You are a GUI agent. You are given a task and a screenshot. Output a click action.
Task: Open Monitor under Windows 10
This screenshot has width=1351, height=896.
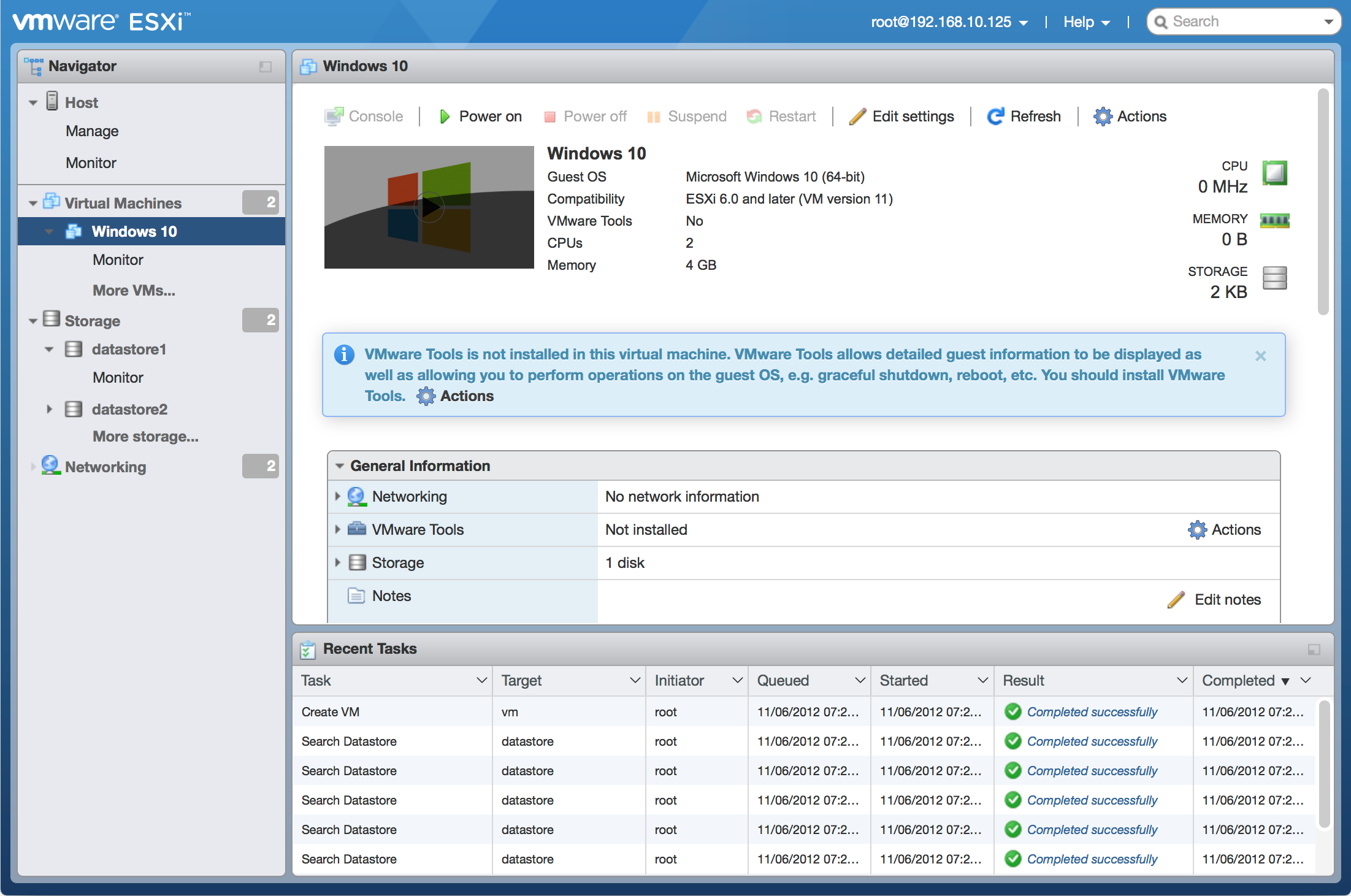point(118,260)
